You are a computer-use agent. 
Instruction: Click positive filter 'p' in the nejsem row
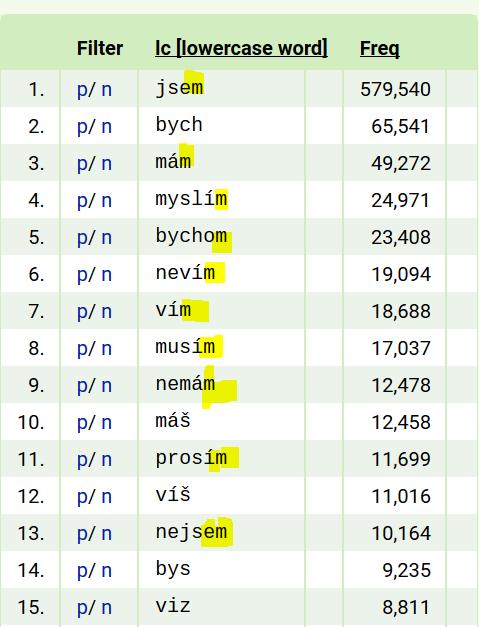82,534
